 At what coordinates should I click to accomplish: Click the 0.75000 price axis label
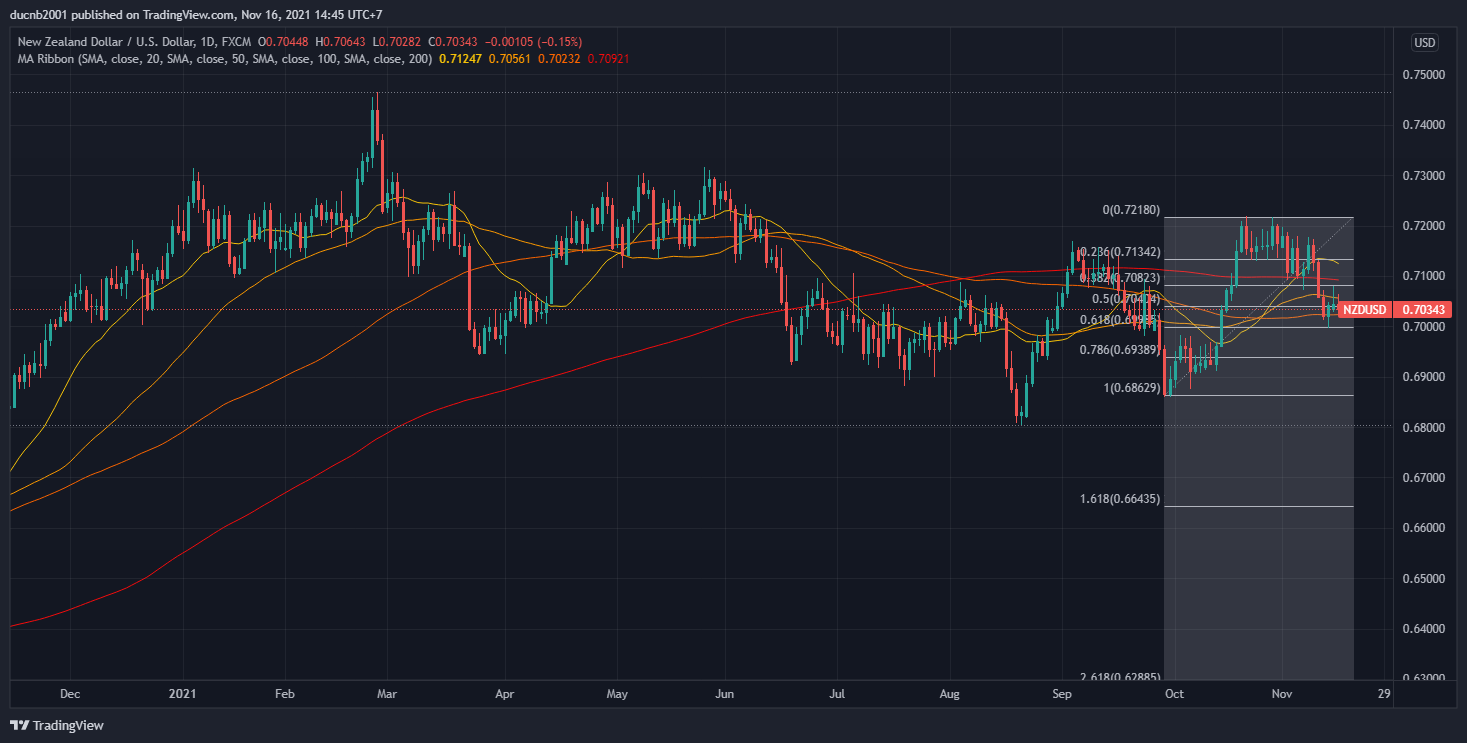click(x=1423, y=75)
